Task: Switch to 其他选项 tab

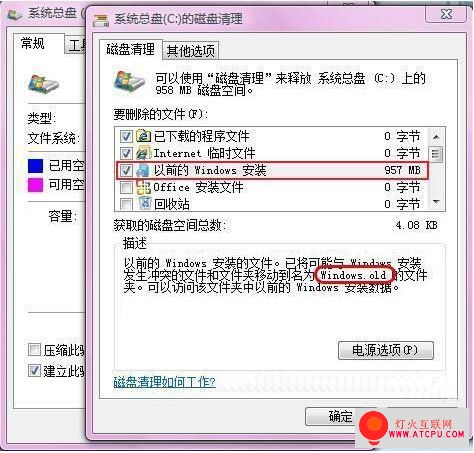Action: (191, 51)
